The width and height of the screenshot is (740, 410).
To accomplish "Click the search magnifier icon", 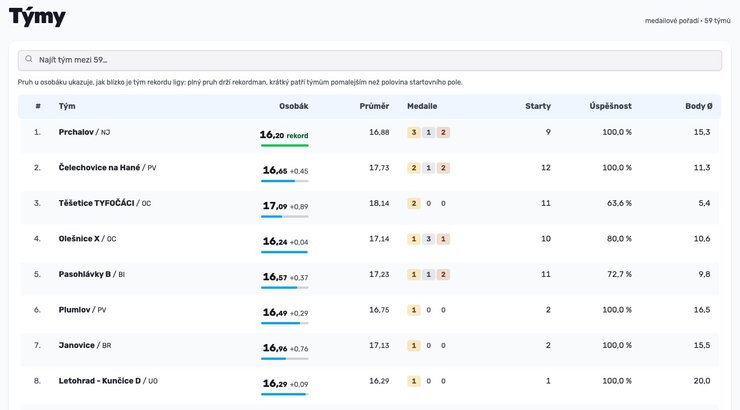I will coord(29,59).
